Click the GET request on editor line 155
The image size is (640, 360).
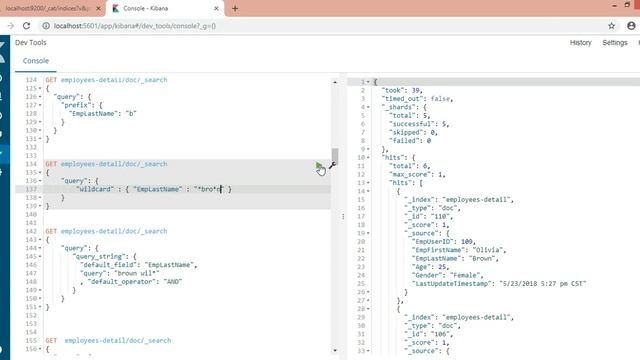pyautogui.click(x=108, y=340)
